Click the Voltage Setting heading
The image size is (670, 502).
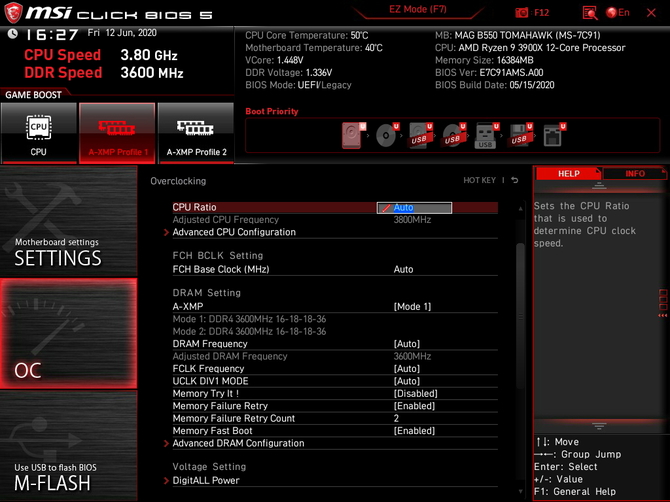[209, 467]
